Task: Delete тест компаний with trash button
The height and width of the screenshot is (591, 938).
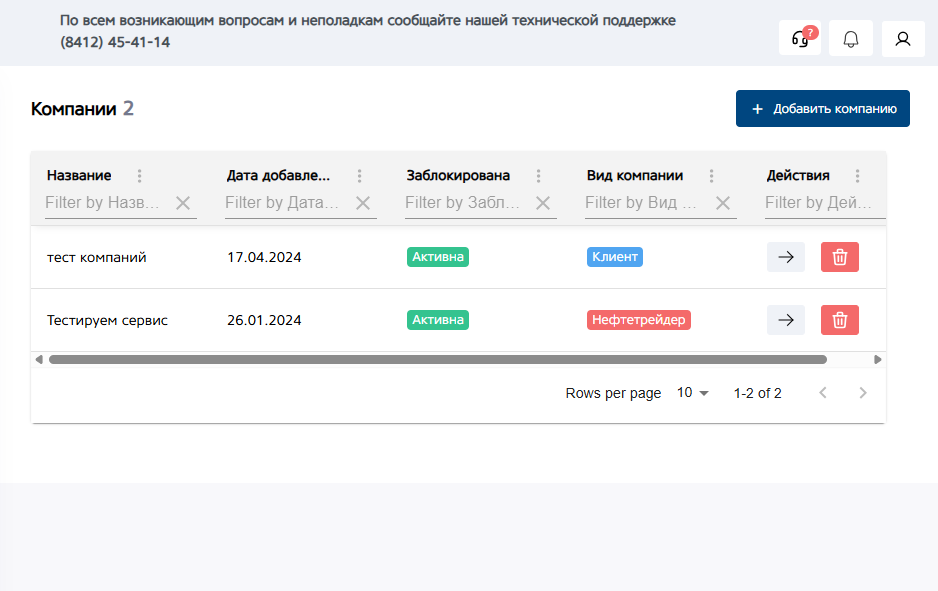Action: 839,257
